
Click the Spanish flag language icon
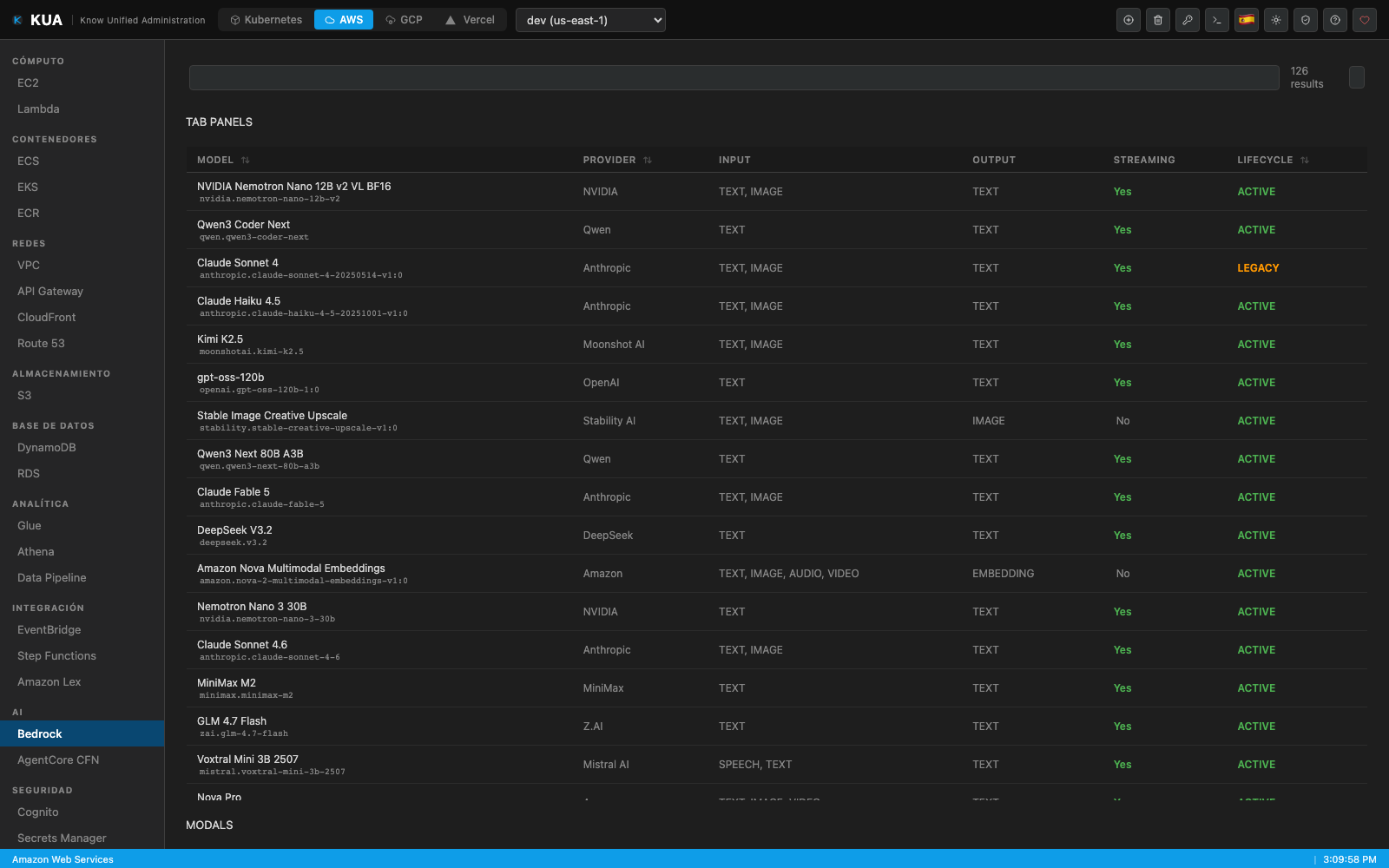point(1247,20)
